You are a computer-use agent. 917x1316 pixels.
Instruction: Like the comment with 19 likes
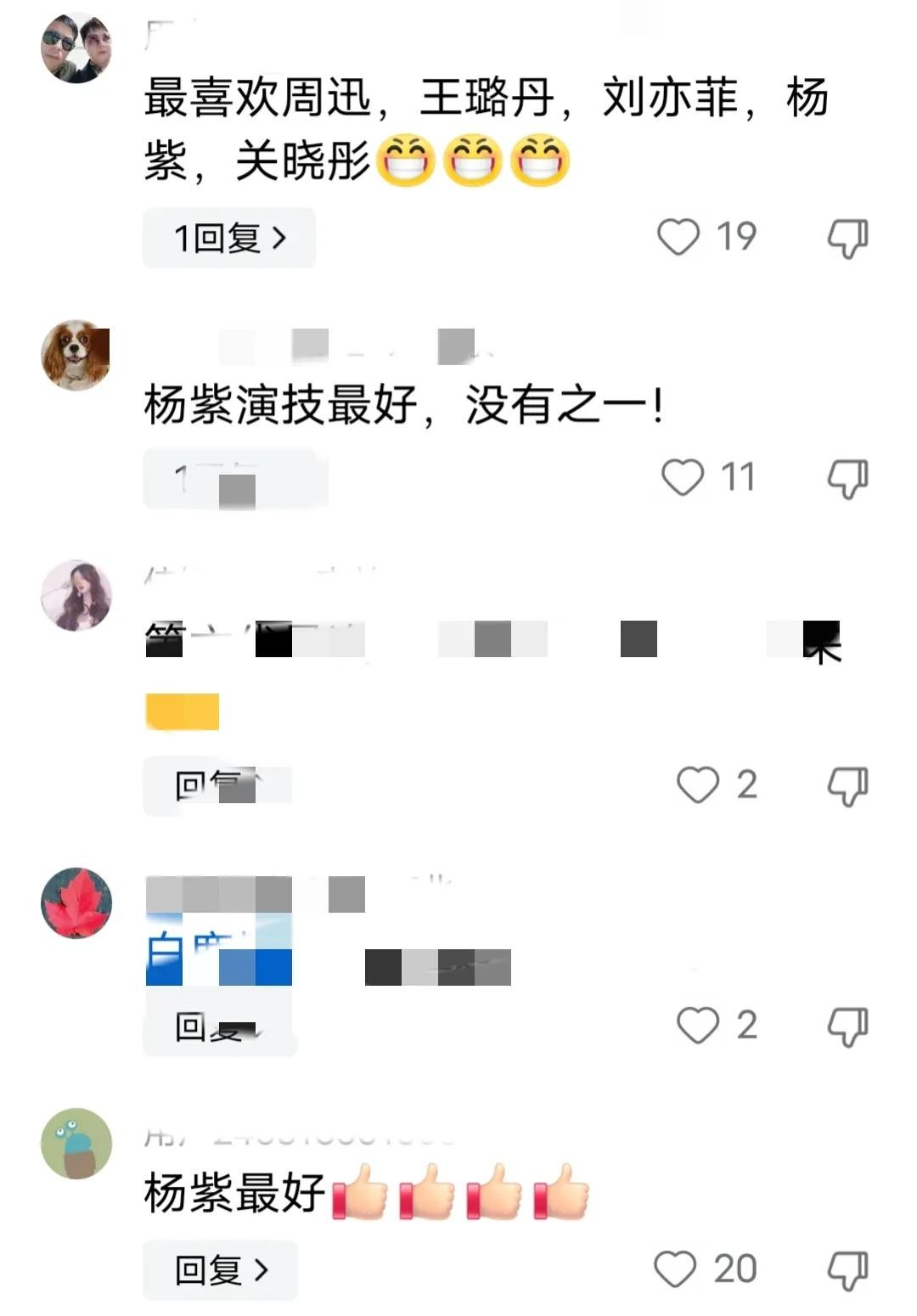pos(678,236)
